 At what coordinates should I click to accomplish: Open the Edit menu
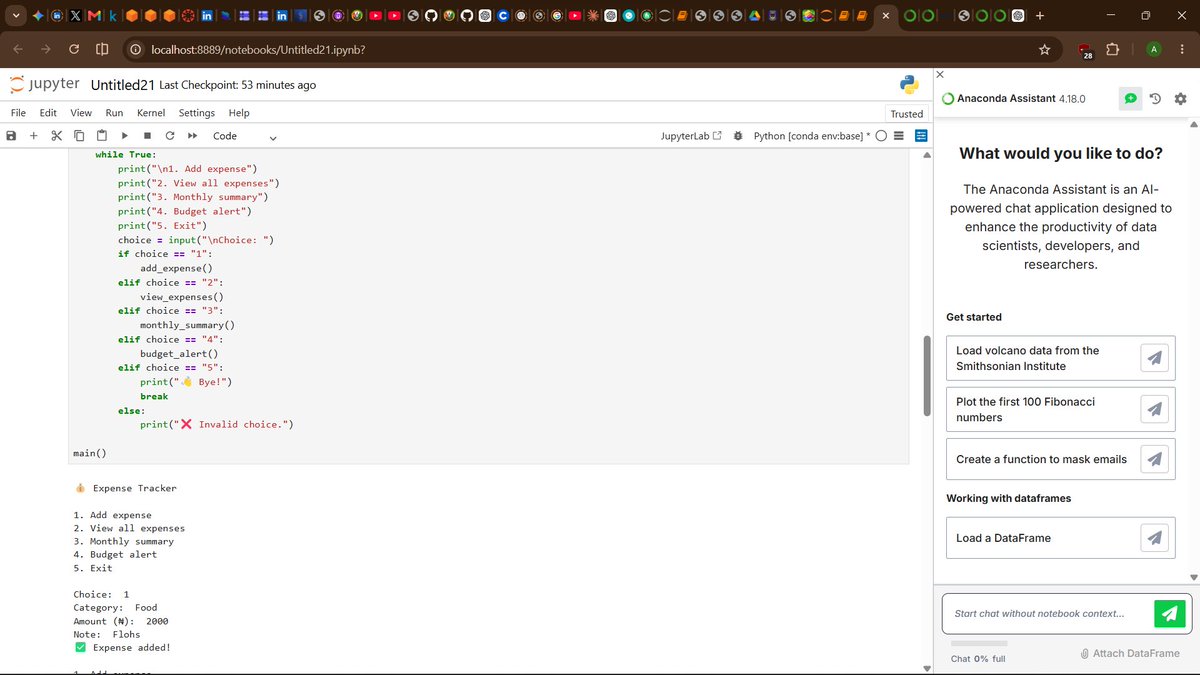tap(48, 113)
